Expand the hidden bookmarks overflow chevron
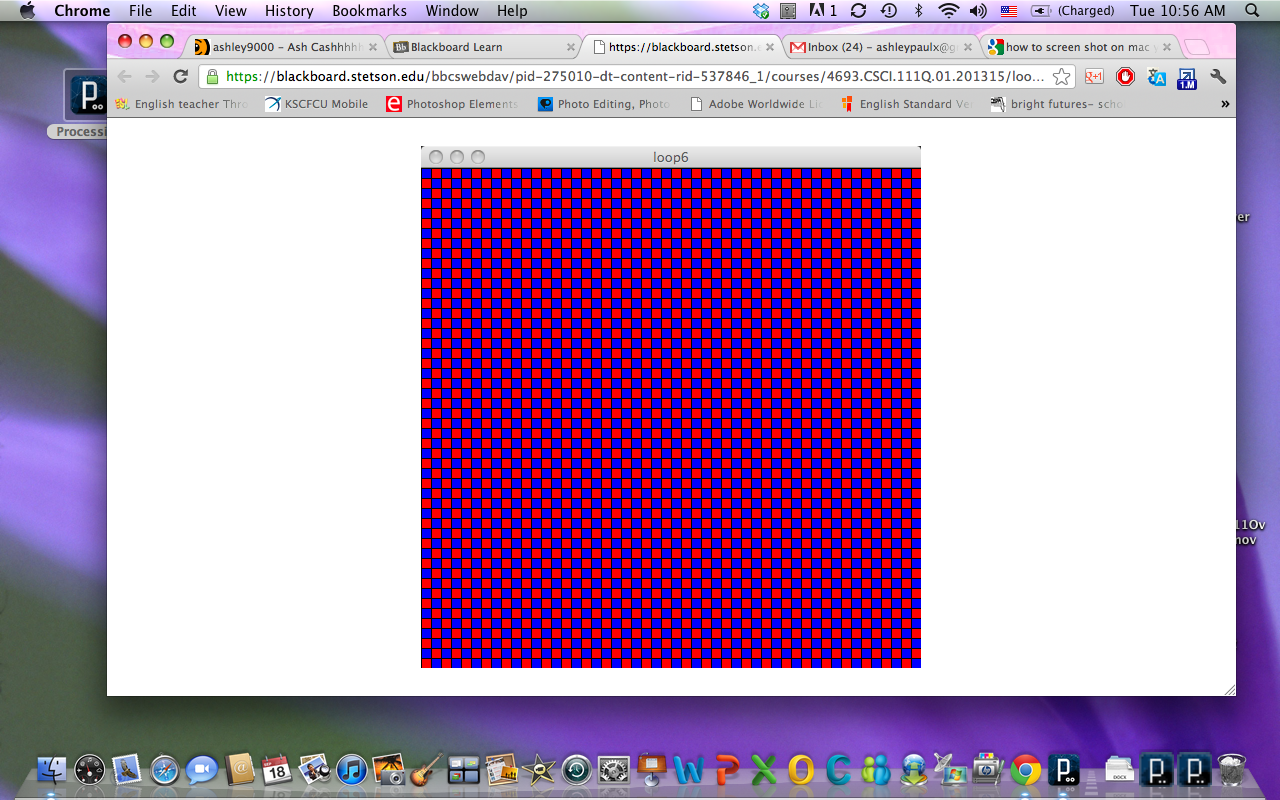Image resolution: width=1280 pixels, height=800 pixels. [x=1225, y=104]
